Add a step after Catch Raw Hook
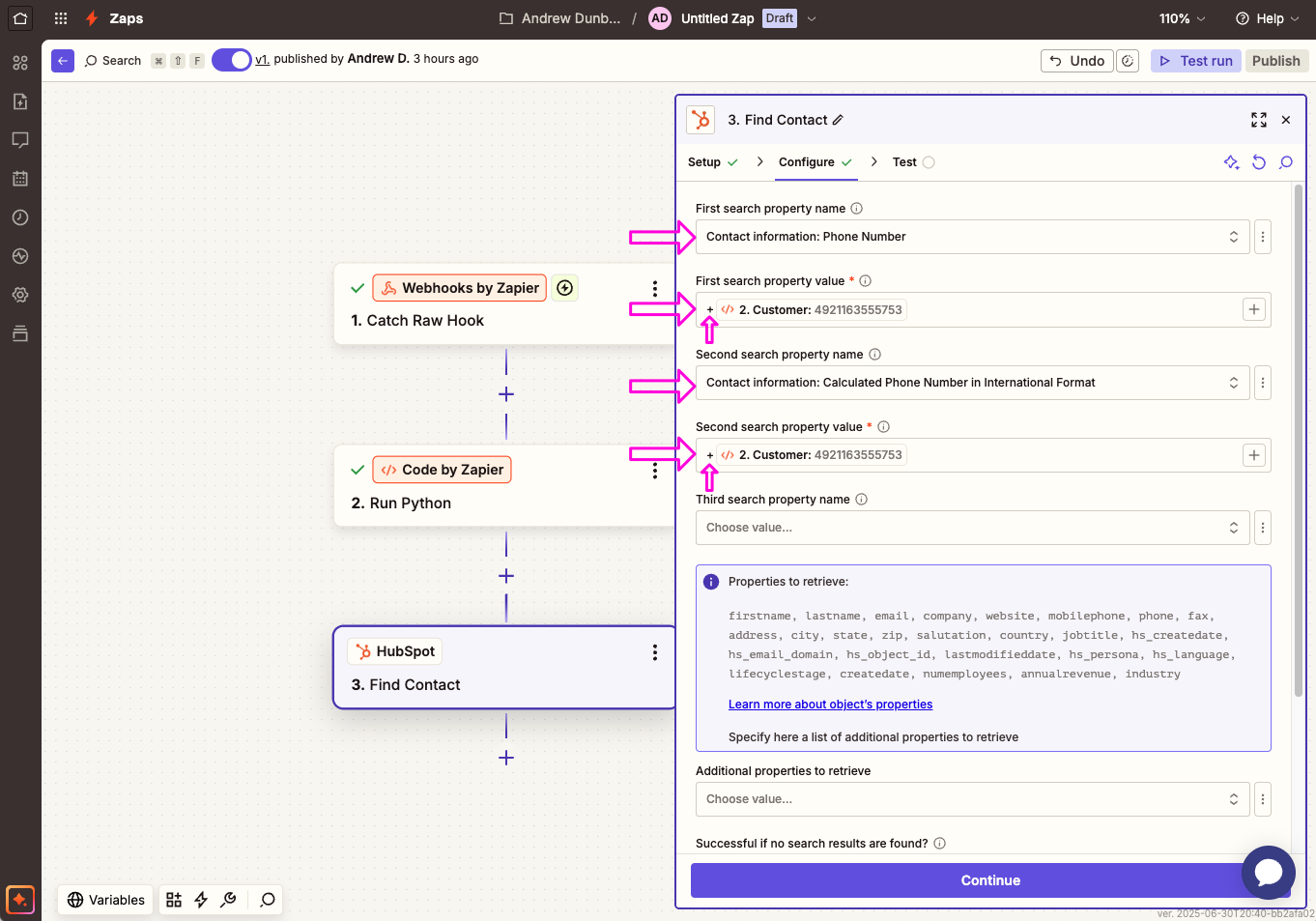The width and height of the screenshot is (1316, 921). 506,394
